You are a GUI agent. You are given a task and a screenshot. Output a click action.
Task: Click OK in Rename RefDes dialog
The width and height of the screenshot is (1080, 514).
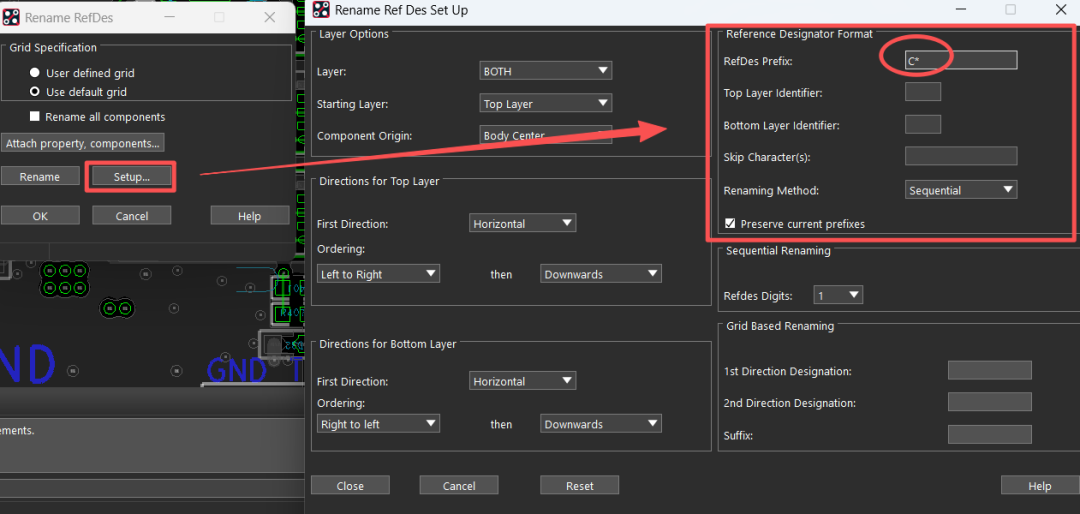tap(40, 216)
